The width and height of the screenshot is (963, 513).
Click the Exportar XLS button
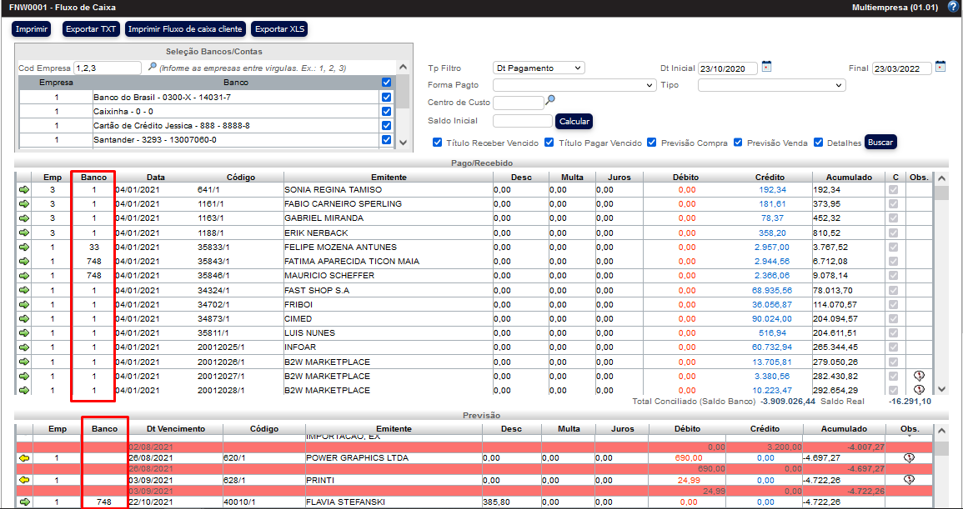pos(279,29)
